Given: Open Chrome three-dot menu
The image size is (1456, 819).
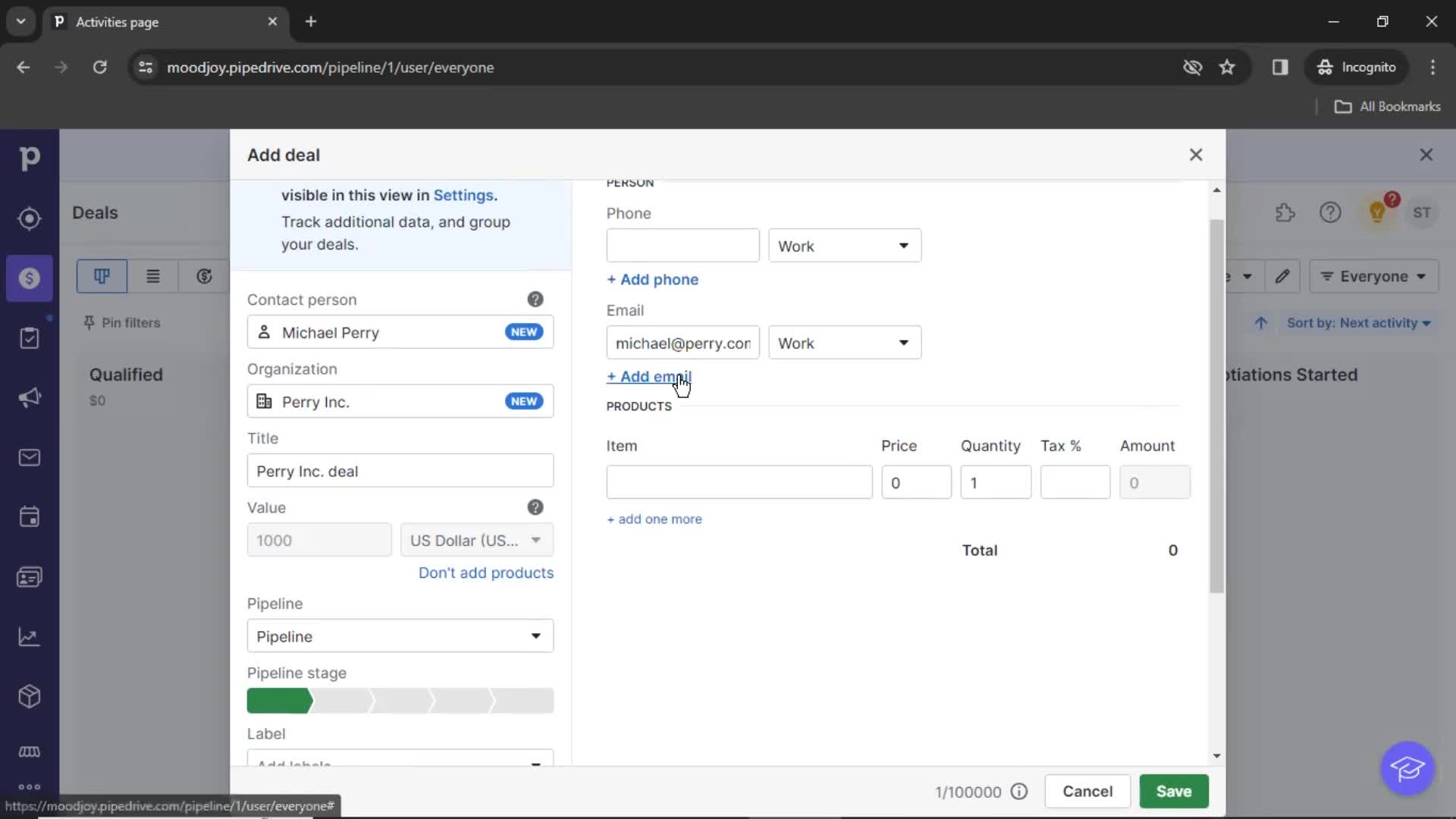Looking at the screenshot, I should pos(1432,67).
